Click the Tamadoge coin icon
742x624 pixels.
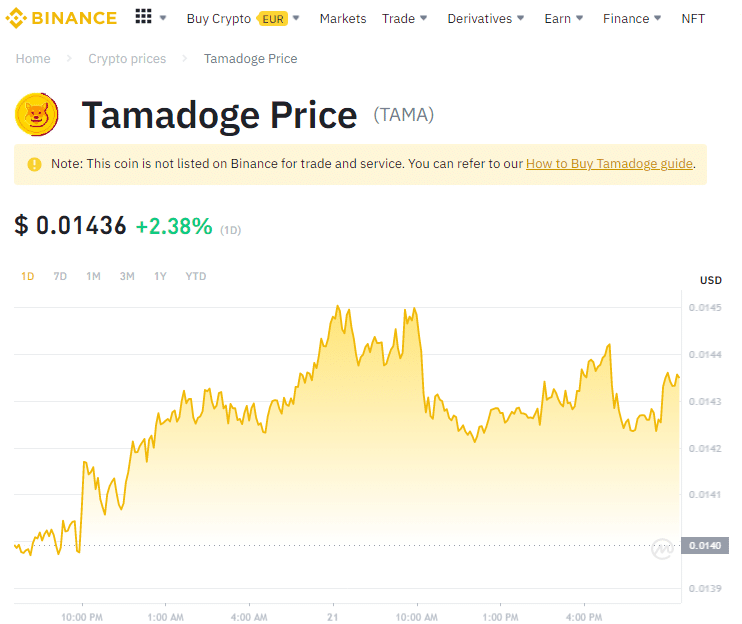[36, 114]
